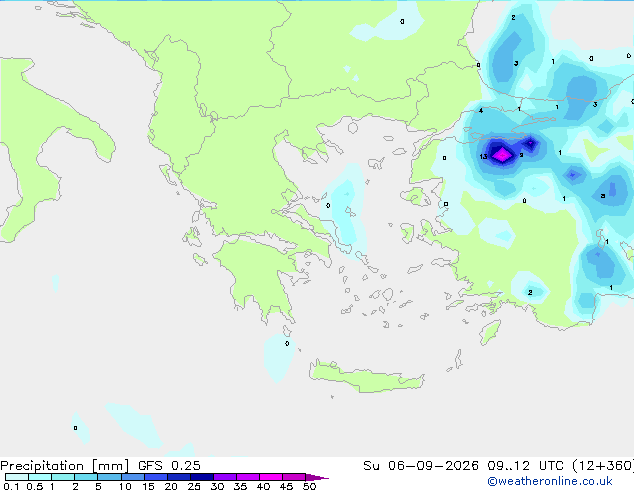Screen dimensions: 634x490
Task: Click the 'Su 06-09-2026' date text
Action: coord(421,466)
